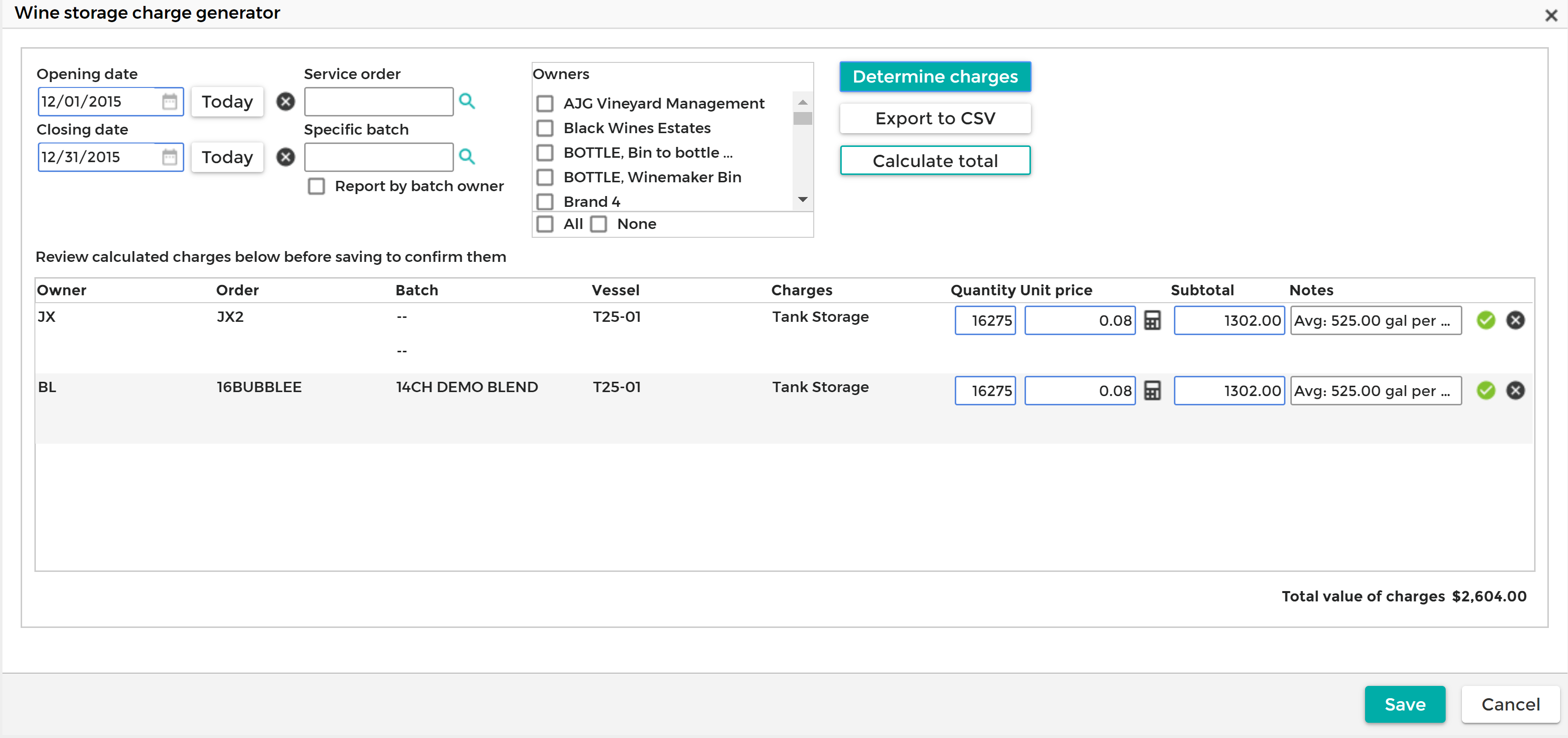
Task: Click into the Service order field
Action: [x=378, y=102]
